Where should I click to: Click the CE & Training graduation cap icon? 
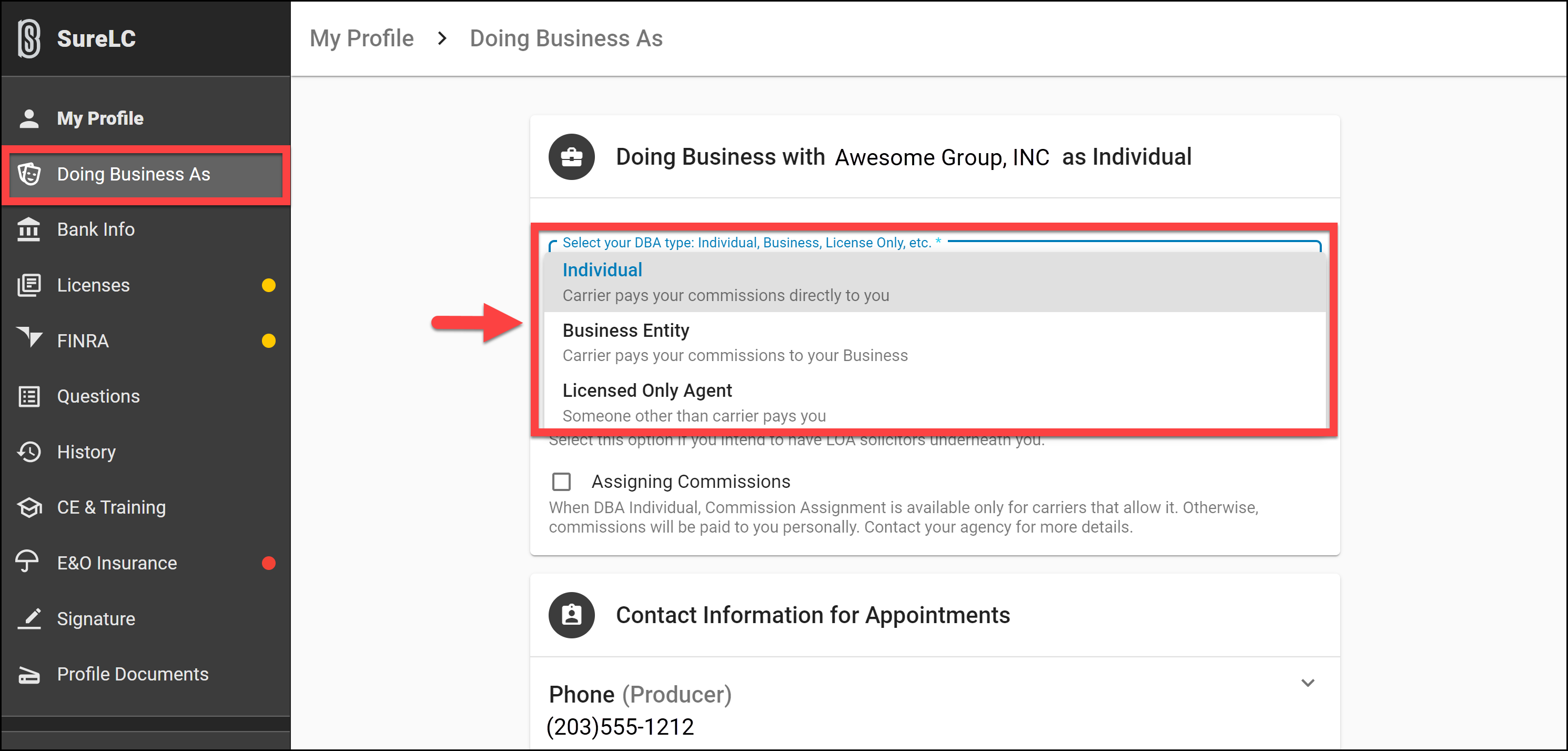[28, 507]
